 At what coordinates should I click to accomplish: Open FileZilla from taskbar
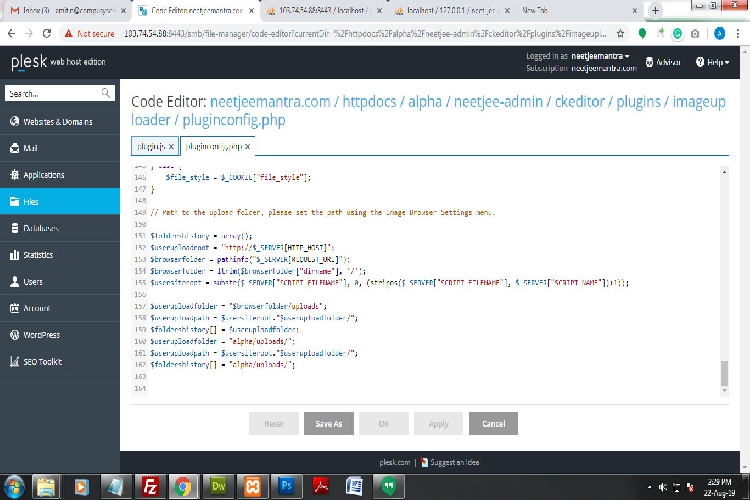(150, 487)
